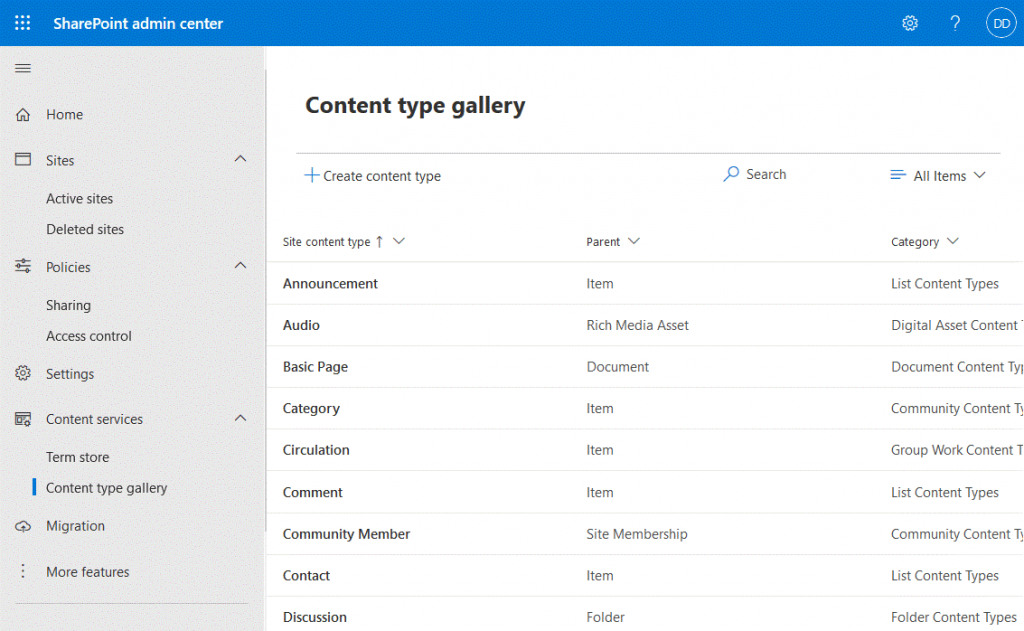Image resolution: width=1024 pixels, height=631 pixels.
Task: Open the Announcement content type
Action: tap(330, 283)
